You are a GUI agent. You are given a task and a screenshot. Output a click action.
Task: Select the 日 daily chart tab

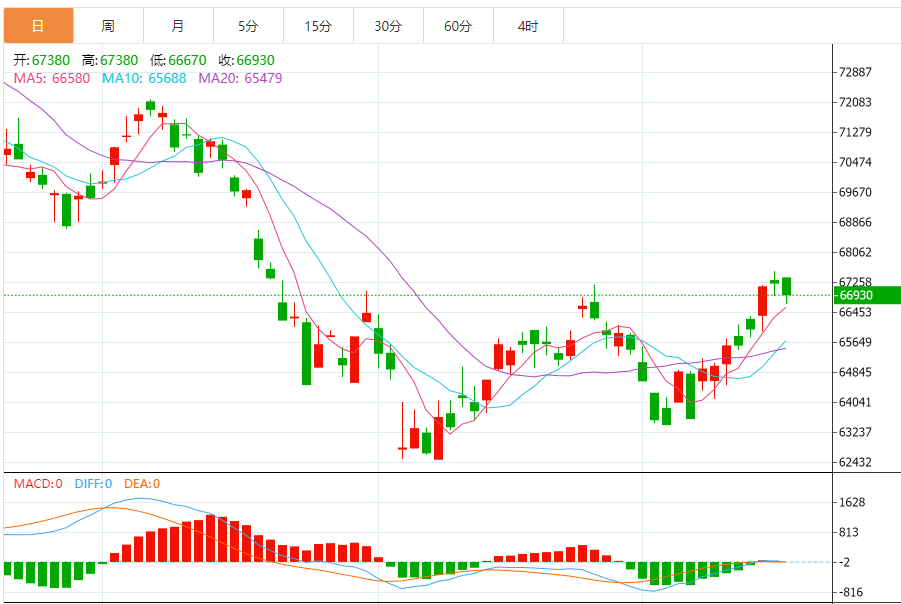click(38, 26)
